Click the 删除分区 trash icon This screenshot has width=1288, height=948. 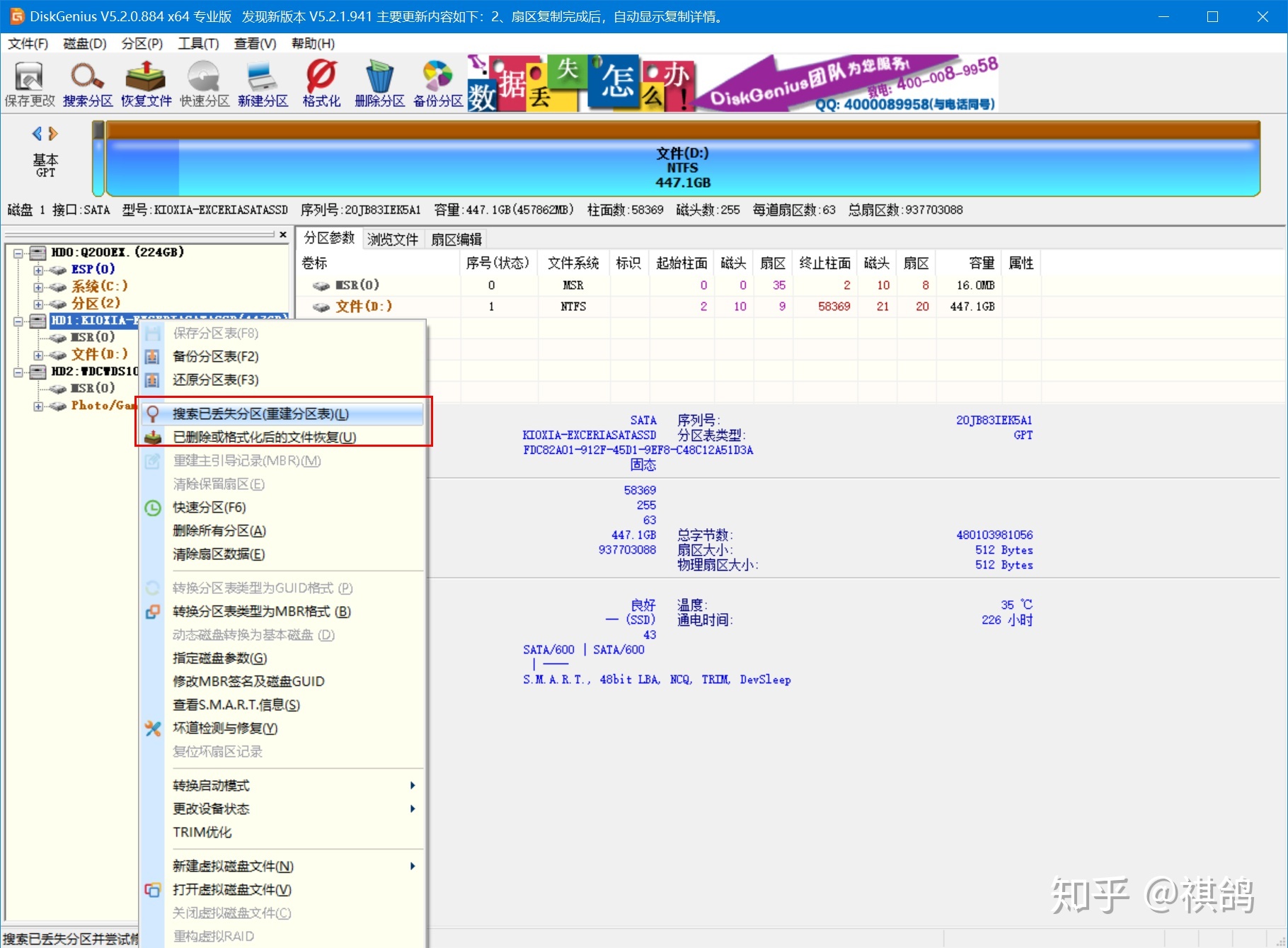point(379,79)
